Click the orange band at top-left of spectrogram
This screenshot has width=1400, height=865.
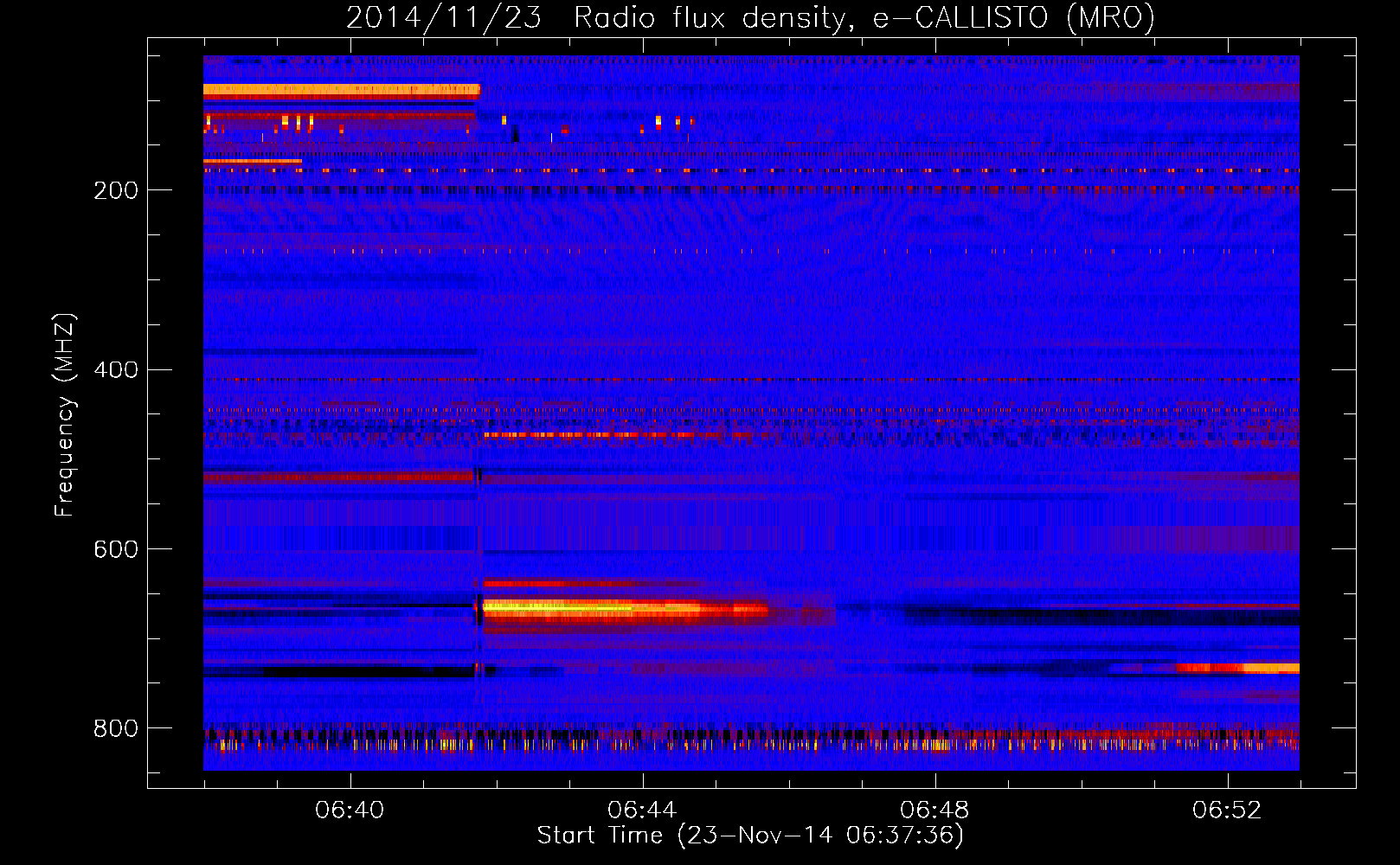(341, 89)
